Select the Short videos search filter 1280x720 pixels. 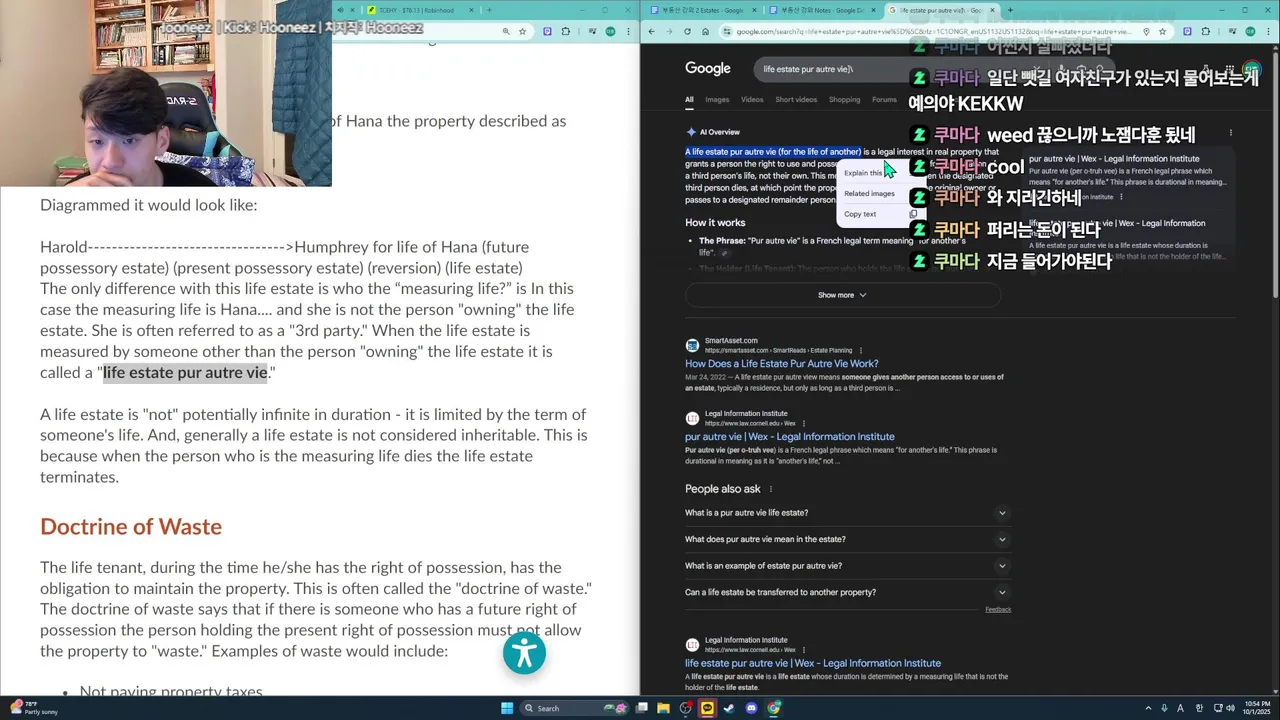coord(796,100)
